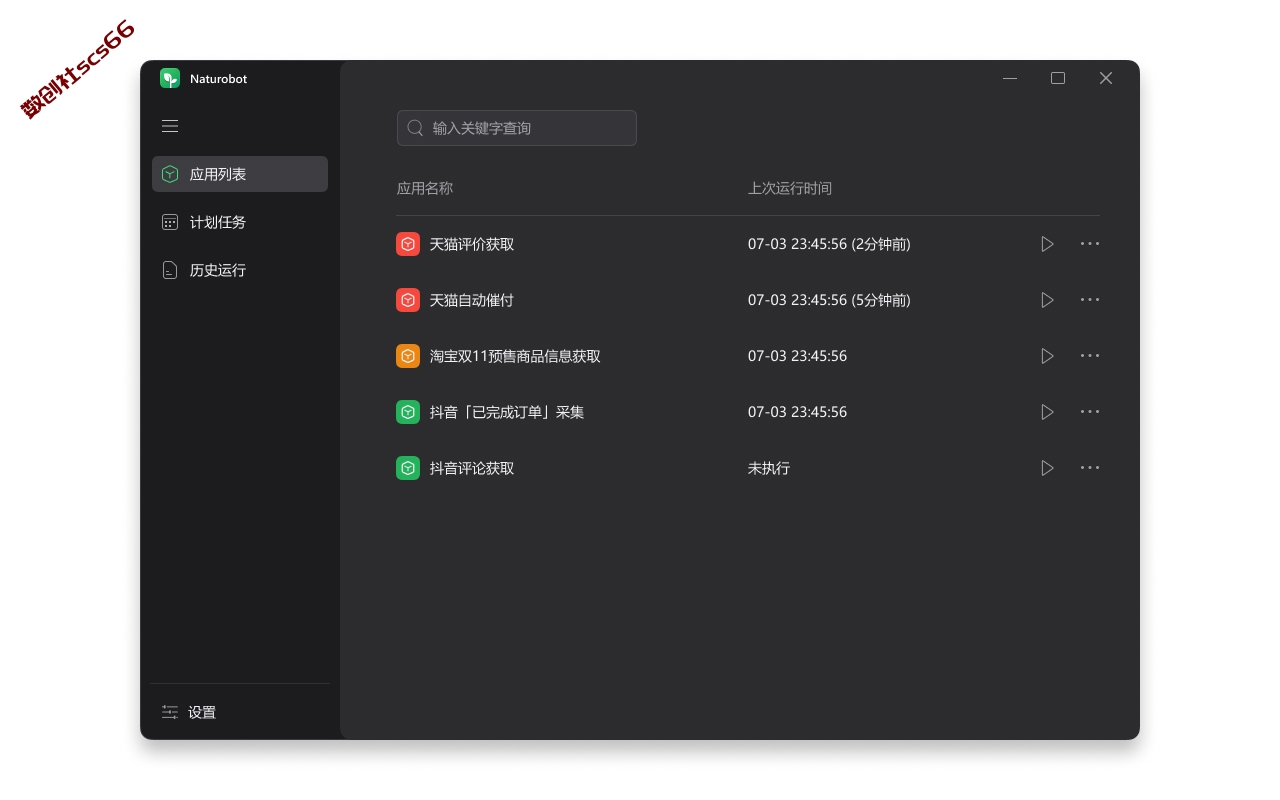Viewport: 1280px width, 800px height.
Task: Focus the 输入关键字查询 search field
Action: pos(517,128)
